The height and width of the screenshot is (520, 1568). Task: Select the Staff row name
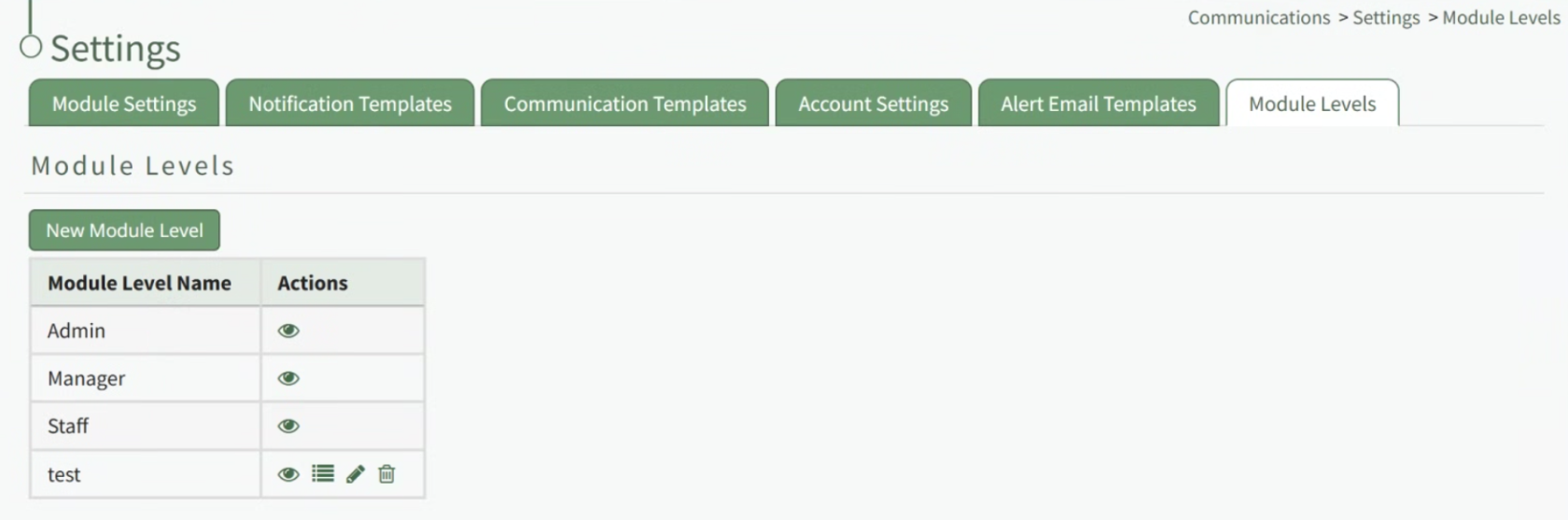click(68, 426)
